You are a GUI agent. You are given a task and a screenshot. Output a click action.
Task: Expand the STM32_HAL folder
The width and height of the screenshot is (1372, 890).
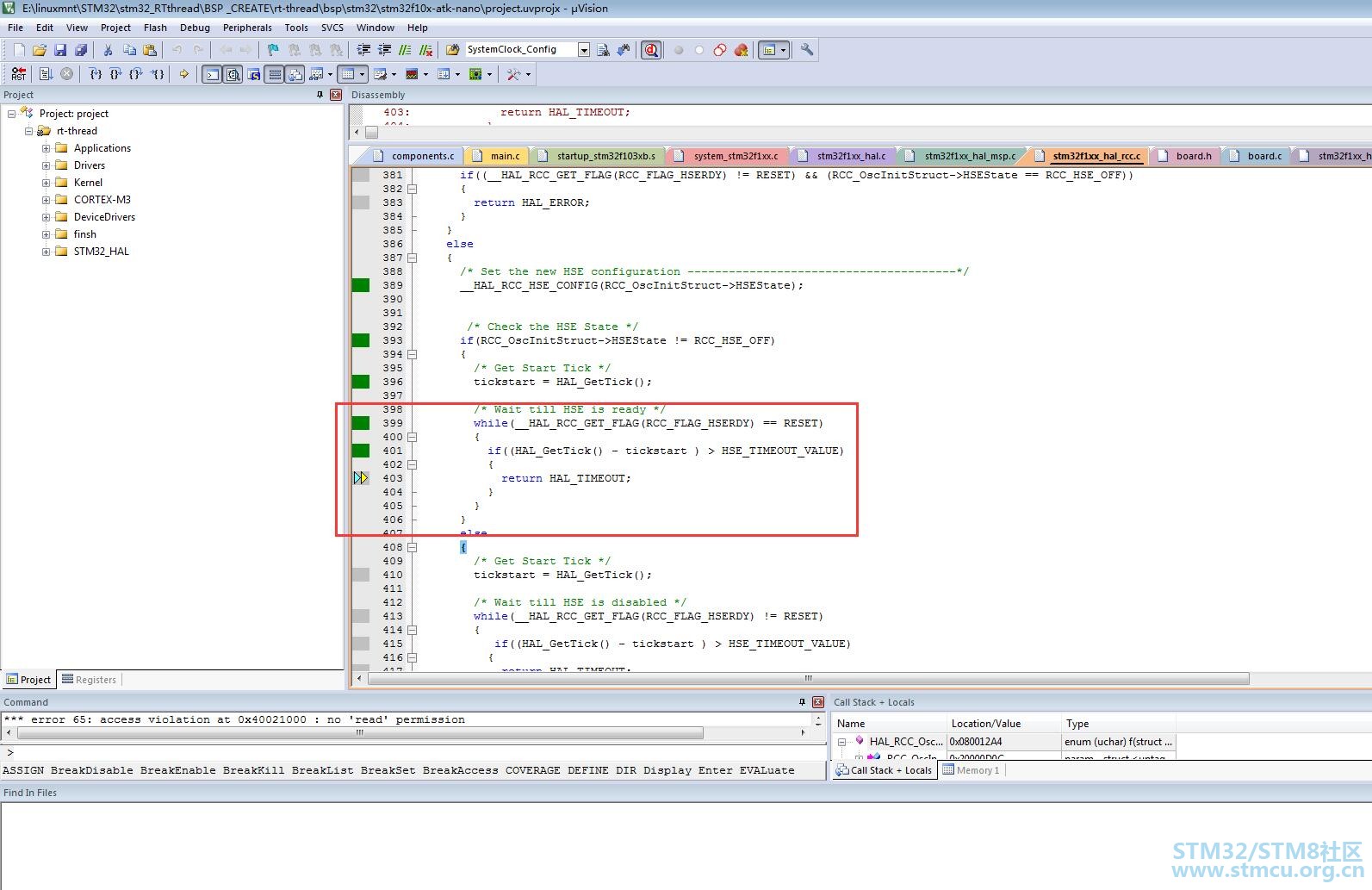tap(46, 252)
